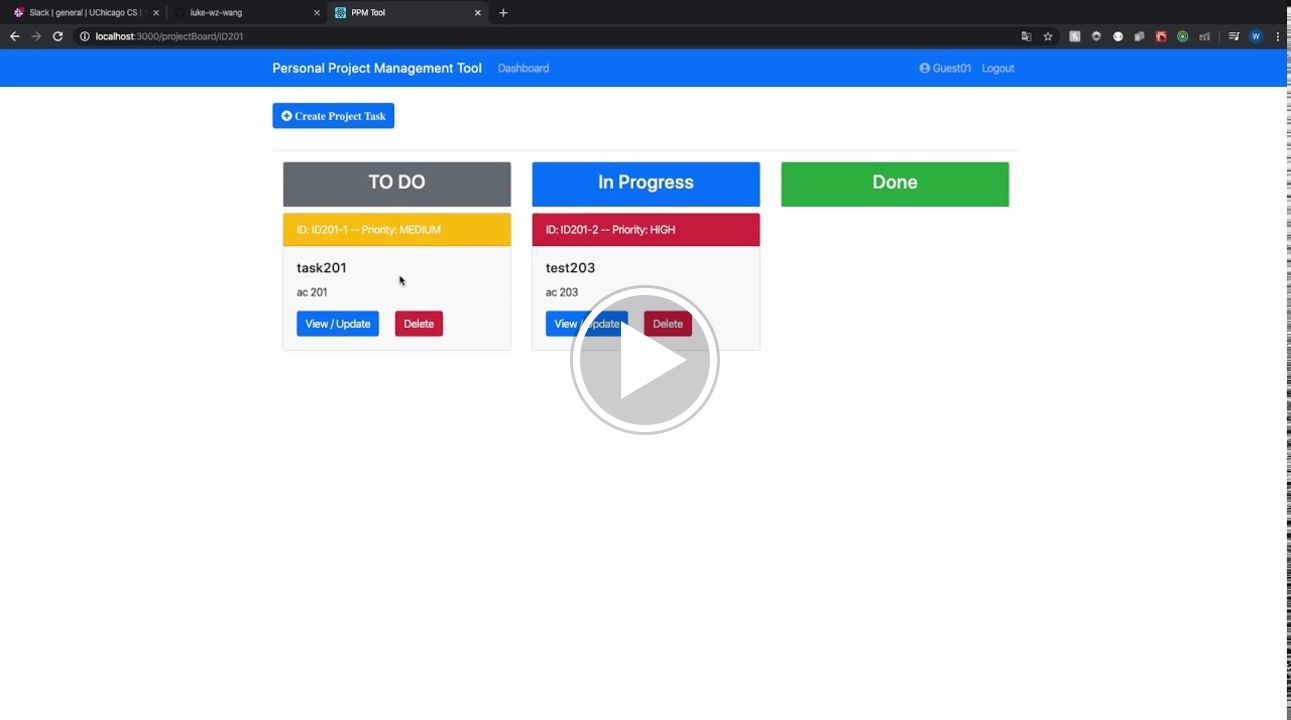
Task: Click the plus icon on Create Project Task
Action: point(286,115)
